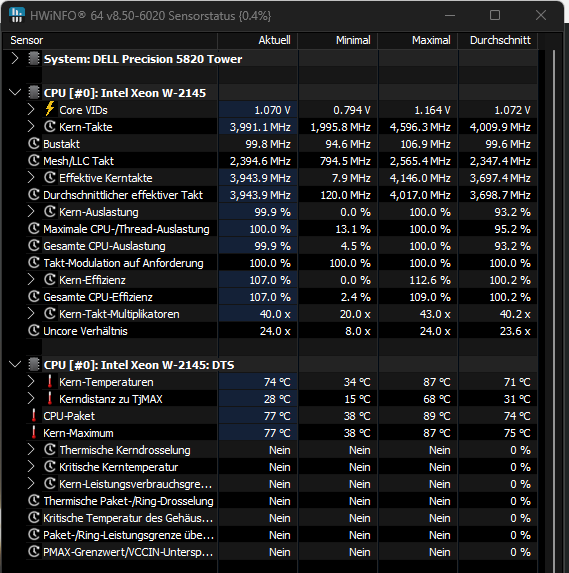Click the Maximal column header
The height and width of the screenshot is (573, 569).
coord(418,40)
